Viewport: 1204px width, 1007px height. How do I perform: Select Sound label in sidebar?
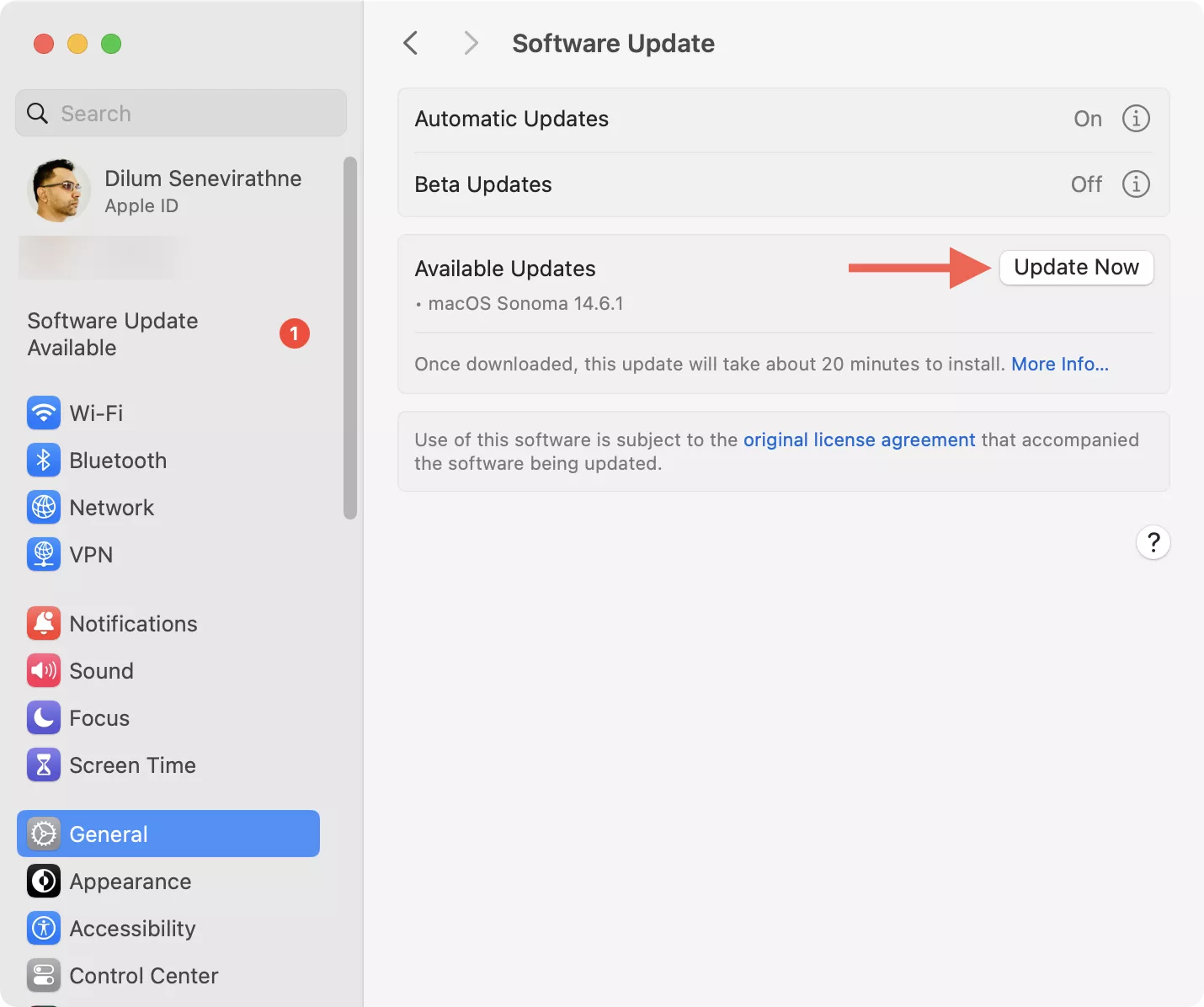(x=102, y=670)
